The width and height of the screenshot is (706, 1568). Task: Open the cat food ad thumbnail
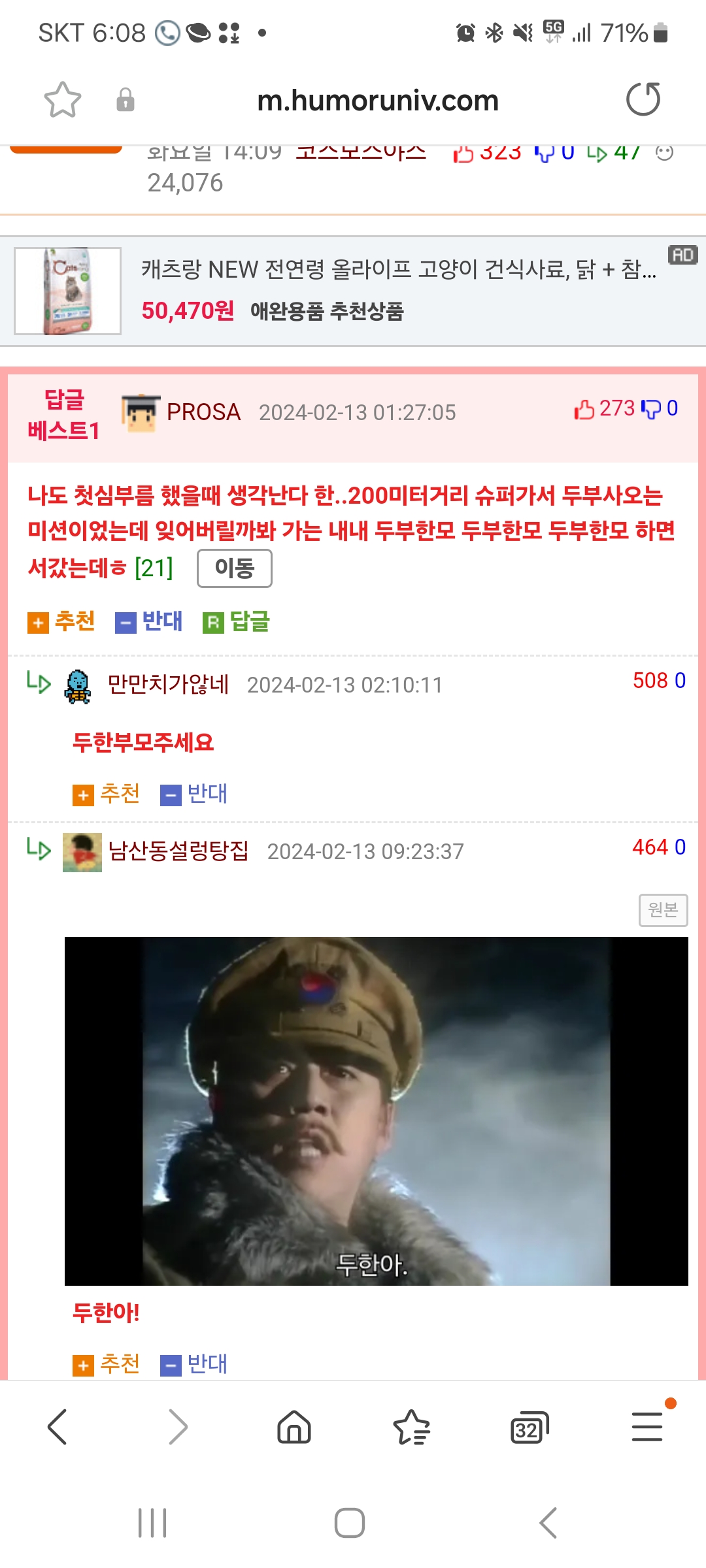[68, 291]
